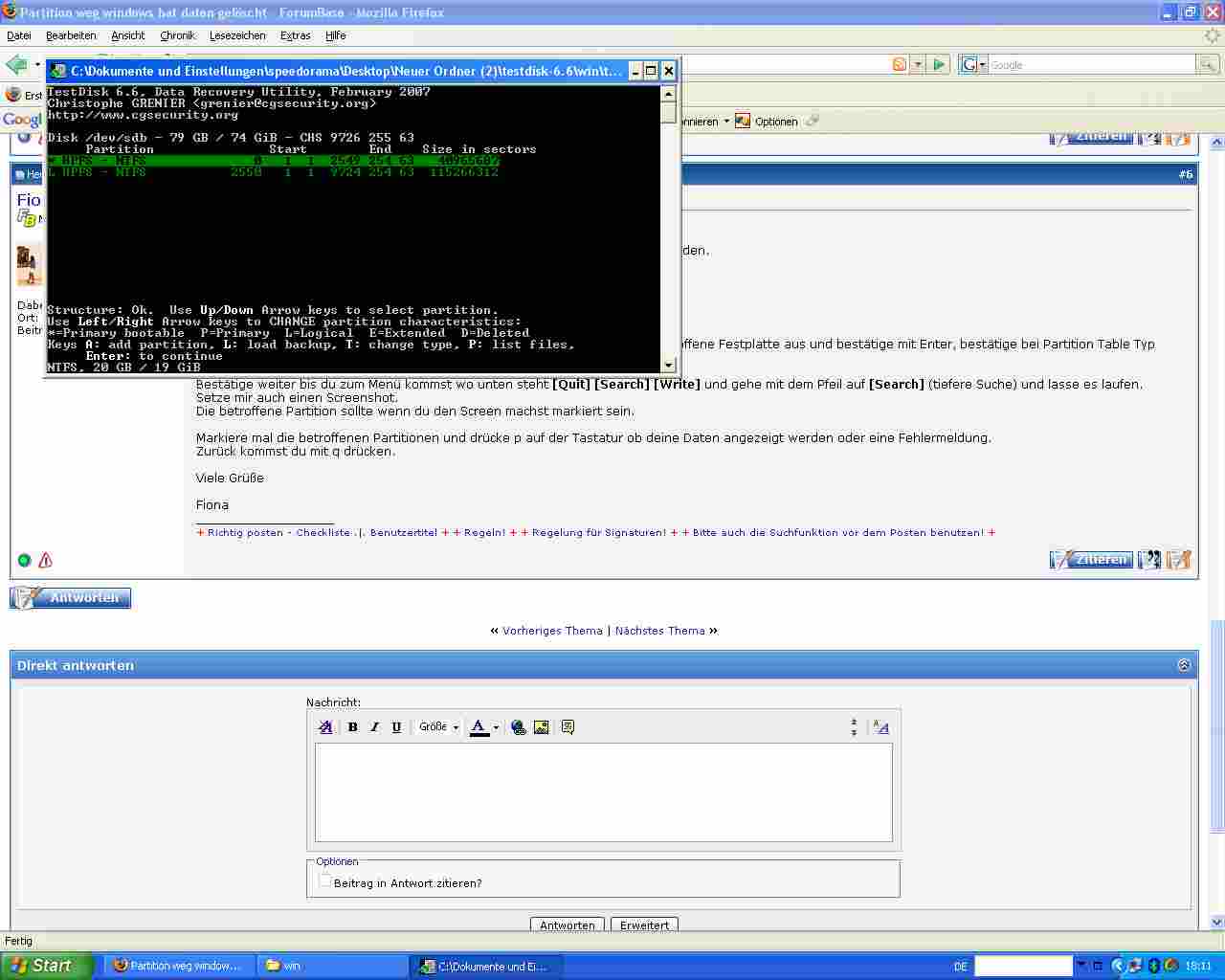
Task: Open the Ansicht menu
Action: click(128, 35)
